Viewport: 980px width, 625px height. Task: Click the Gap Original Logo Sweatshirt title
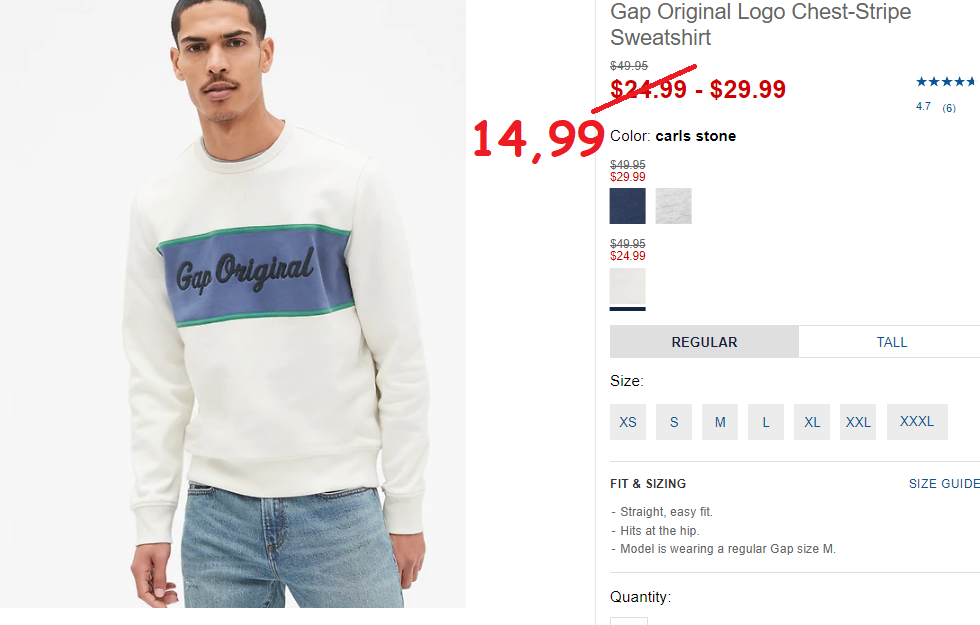761,24
